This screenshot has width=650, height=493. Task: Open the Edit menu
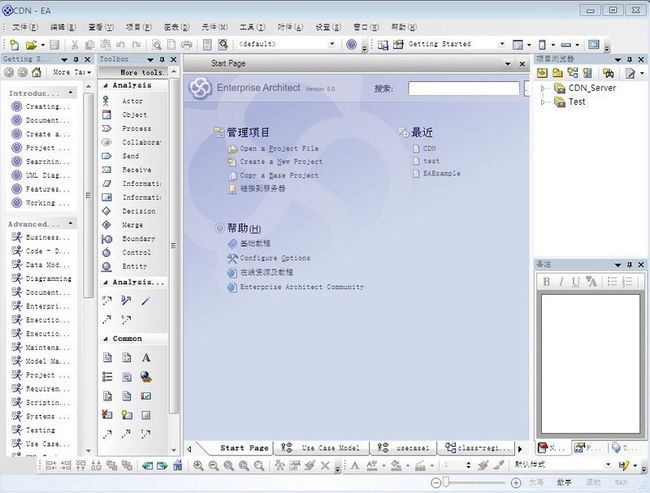pyautogui.click(x=63, y=27)
